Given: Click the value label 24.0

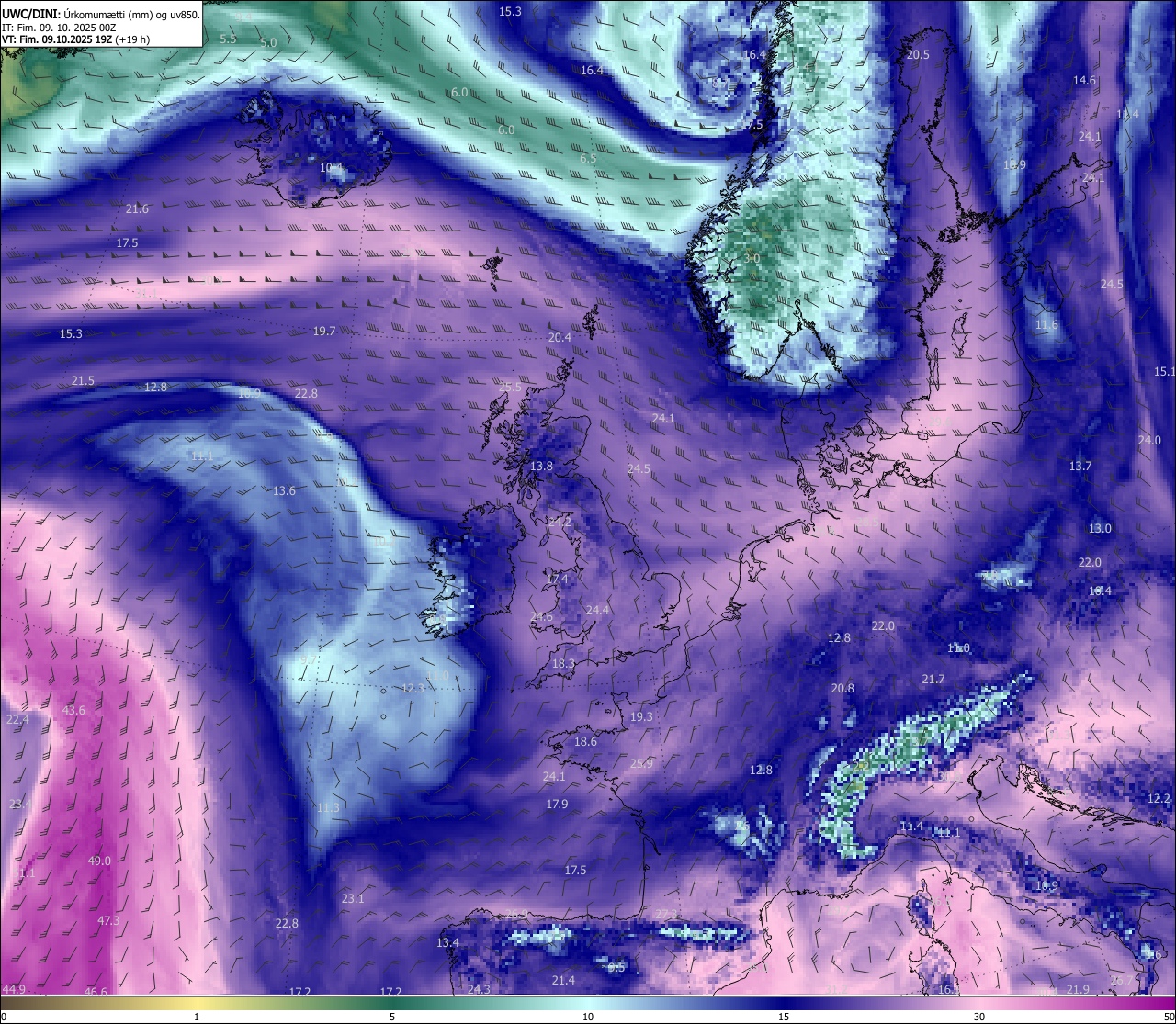Looking at the screenshot, I should tap(1149, 440).
